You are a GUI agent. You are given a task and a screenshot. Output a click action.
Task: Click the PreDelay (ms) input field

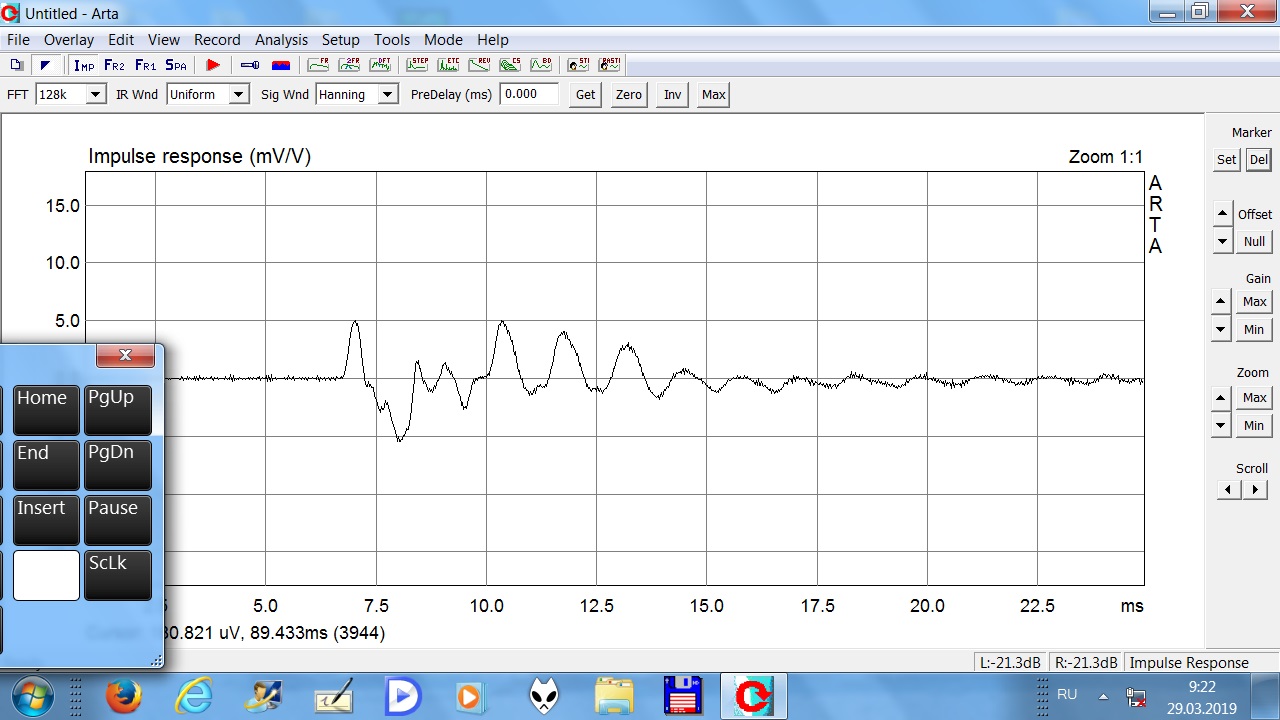coord(528,94)
